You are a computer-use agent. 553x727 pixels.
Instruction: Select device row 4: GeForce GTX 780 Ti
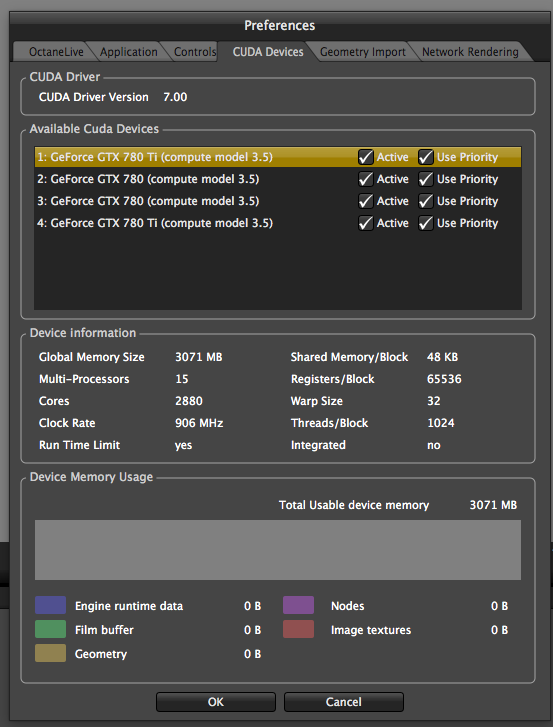point(278,223)
